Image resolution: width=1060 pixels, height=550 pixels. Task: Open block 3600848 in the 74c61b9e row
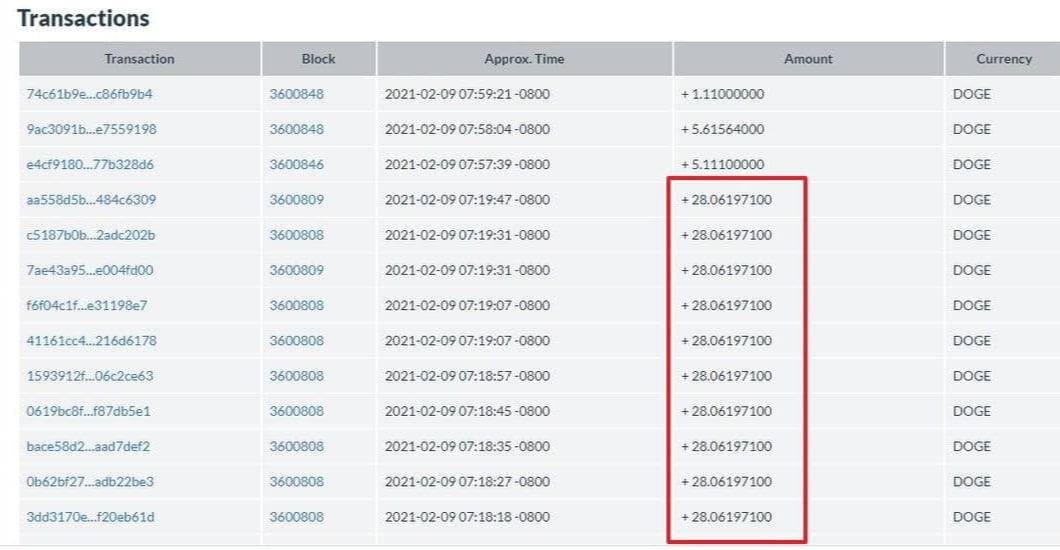click(x=297, y=94)
